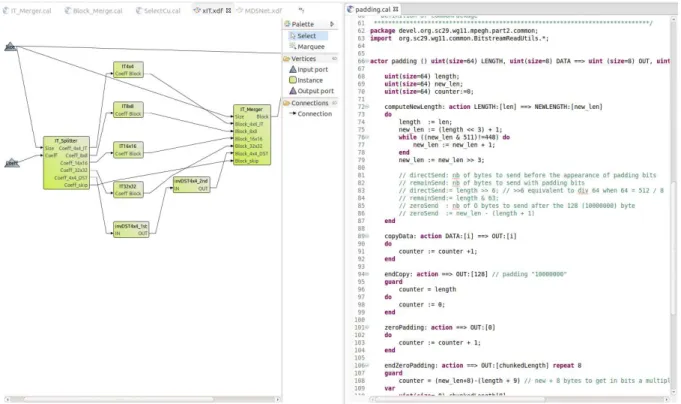Image resolution: width=681 pixels, height=404 pixels.
Task: Select the IT16x16 instance node
Action: (128, 149)
